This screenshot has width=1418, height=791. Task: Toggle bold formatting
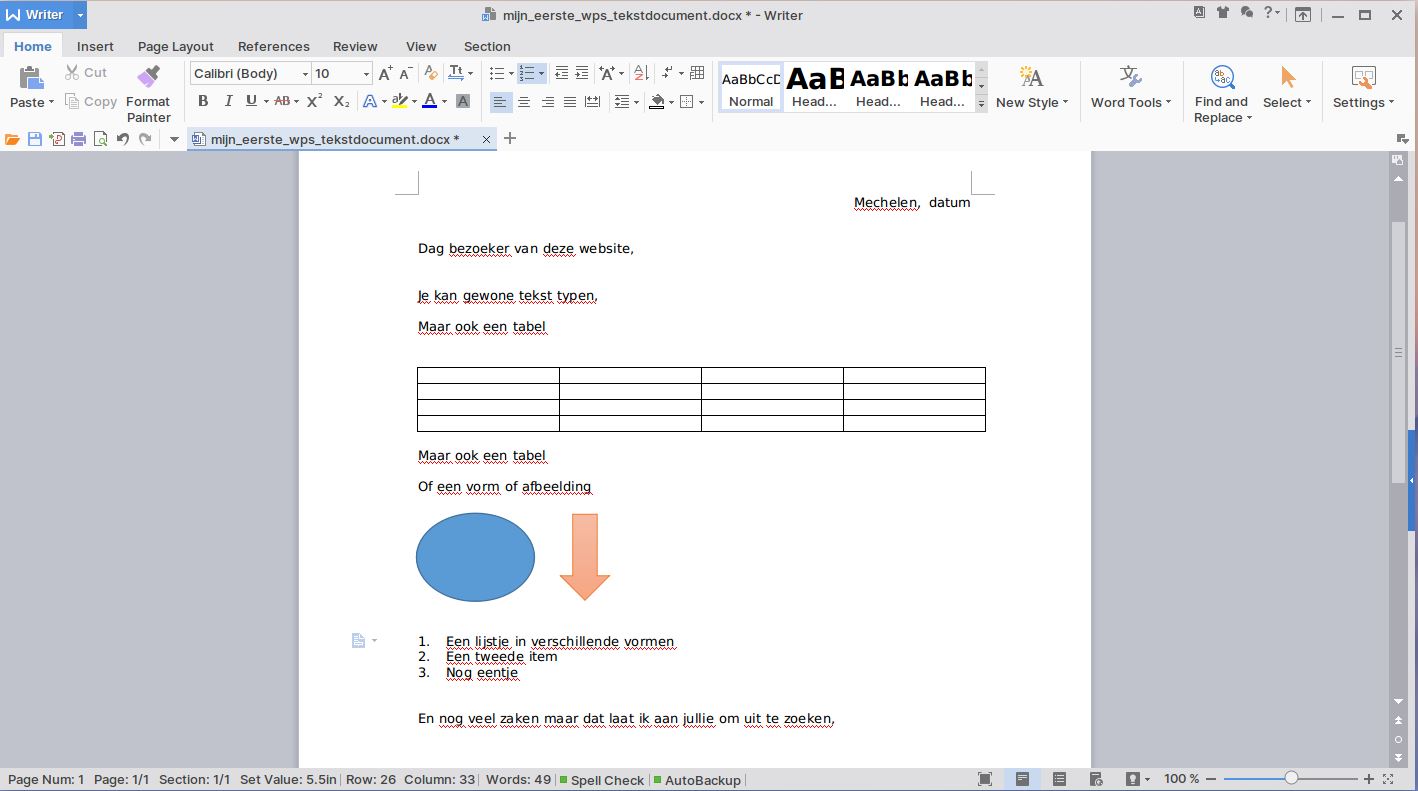203,101
